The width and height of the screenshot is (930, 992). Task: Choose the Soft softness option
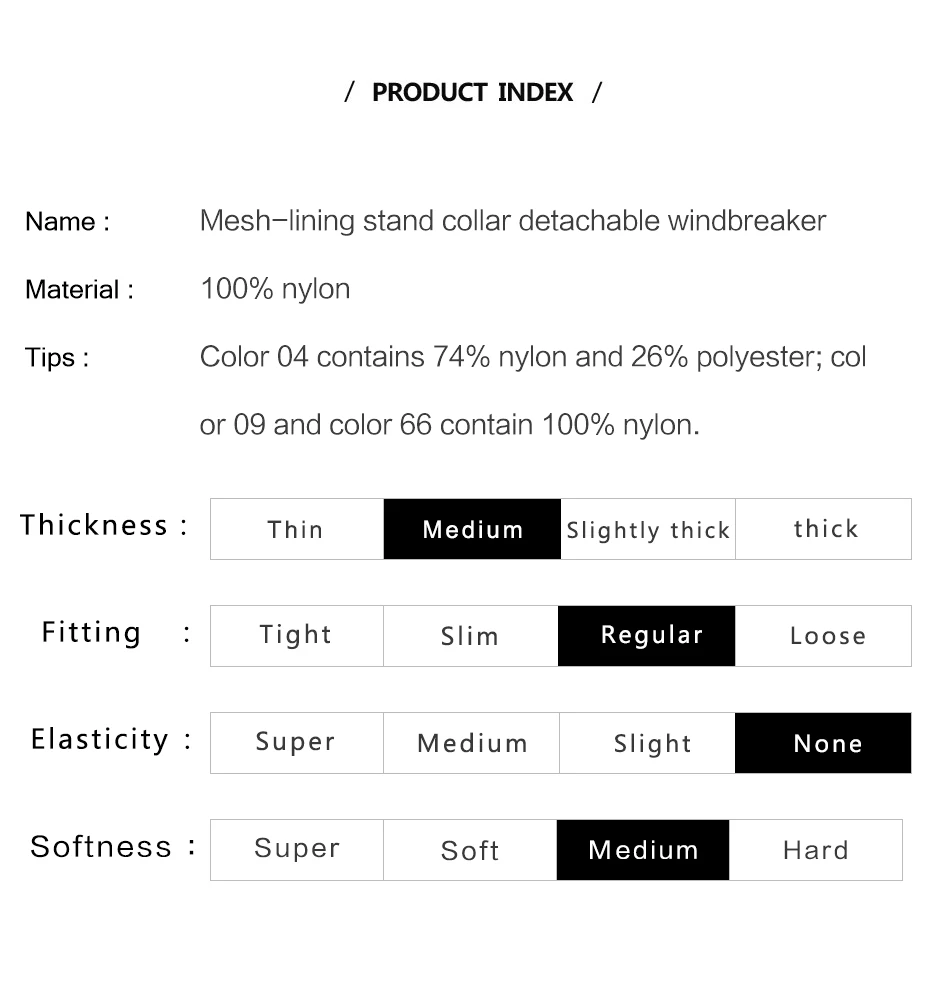pos(470,850)
